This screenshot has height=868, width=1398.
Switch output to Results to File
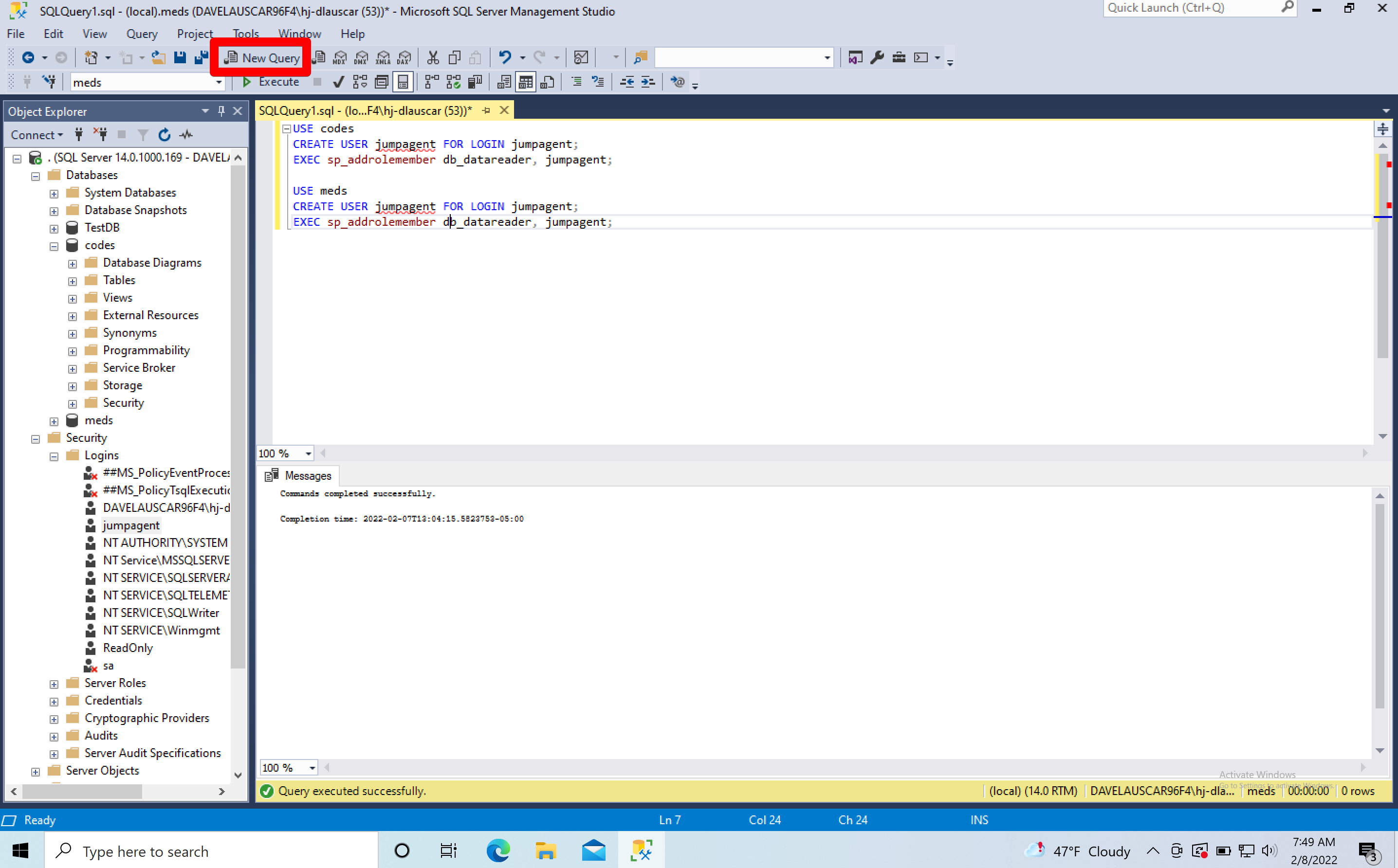click(547, 82)
